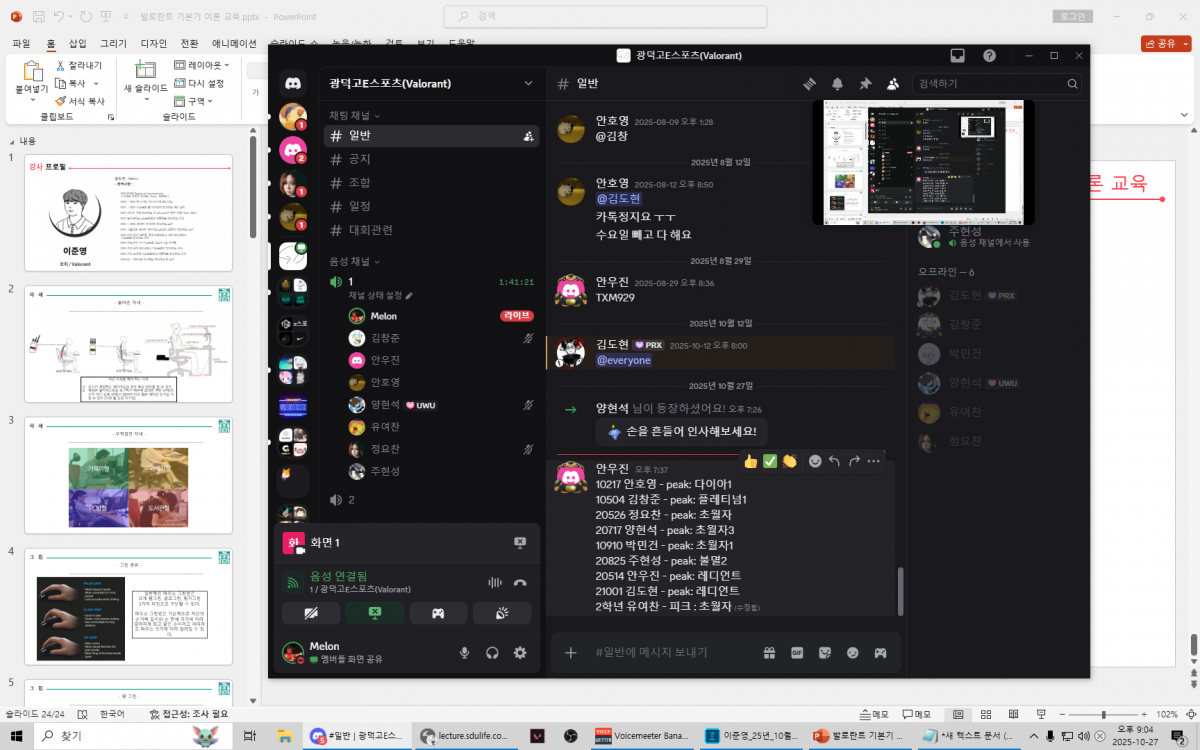Open the GIF picker in message bar
The image size is (1200, 750).
point(798,653)
